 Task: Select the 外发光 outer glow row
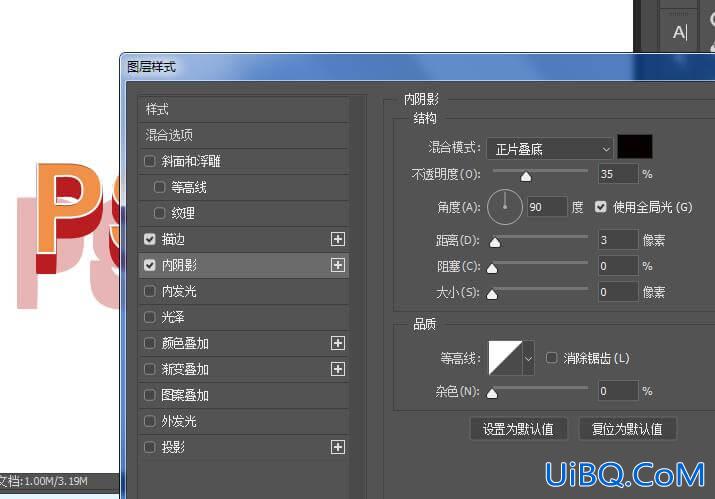(244, 421)
